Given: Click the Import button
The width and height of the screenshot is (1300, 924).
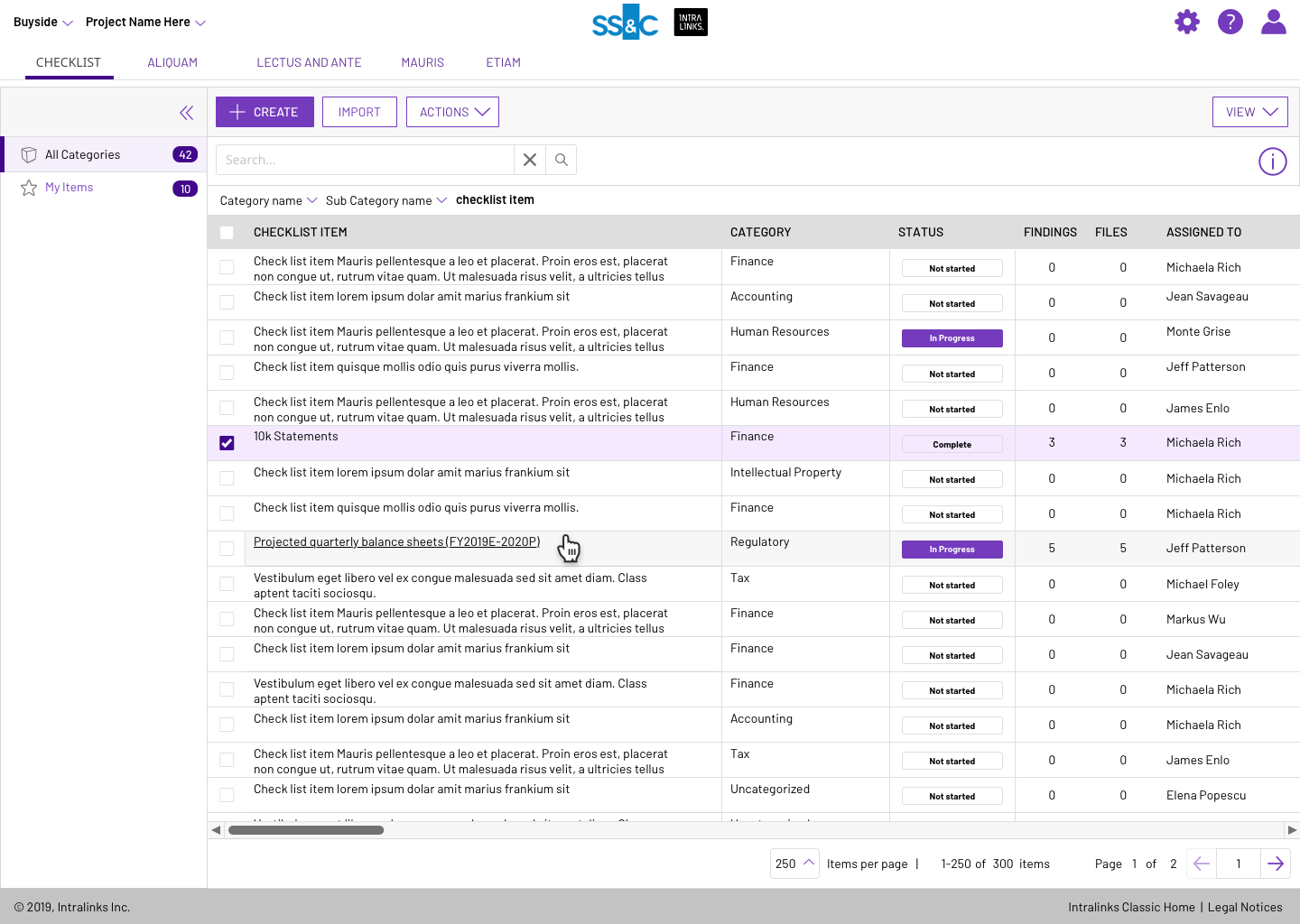Looking at the screenshot, I should tap(359, 112).
